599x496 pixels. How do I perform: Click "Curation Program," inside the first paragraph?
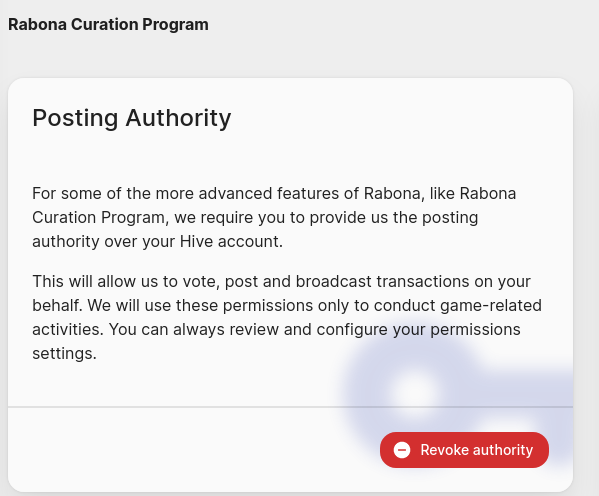(100, 217)
